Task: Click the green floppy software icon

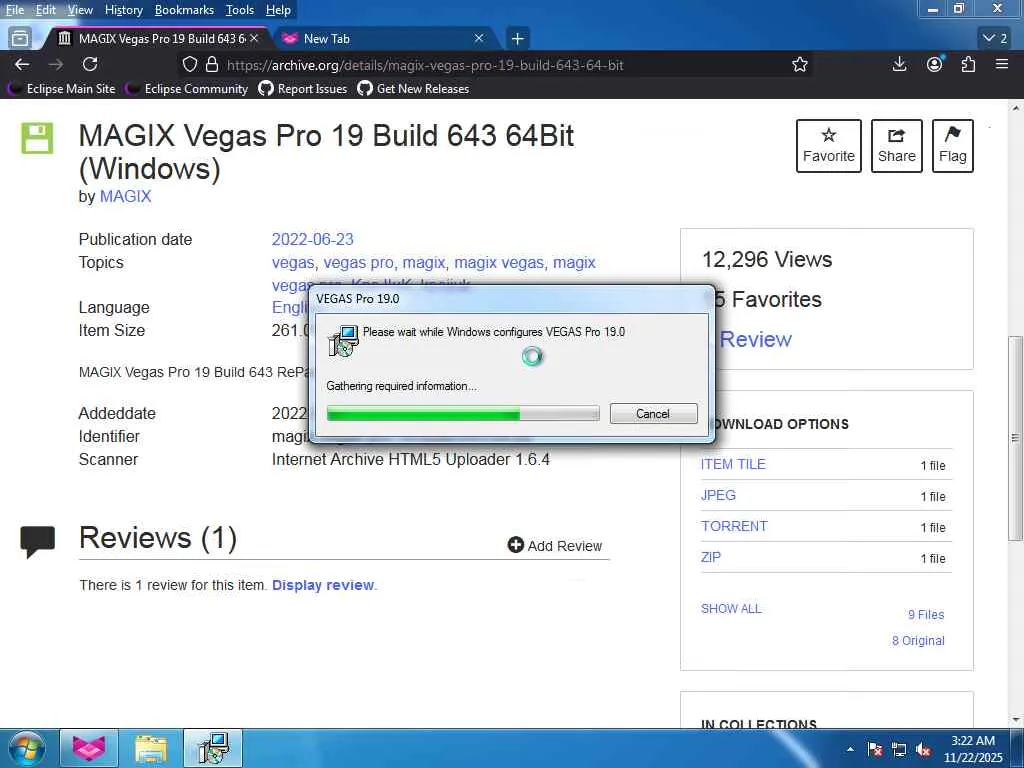Action: (x=37, y=138)
